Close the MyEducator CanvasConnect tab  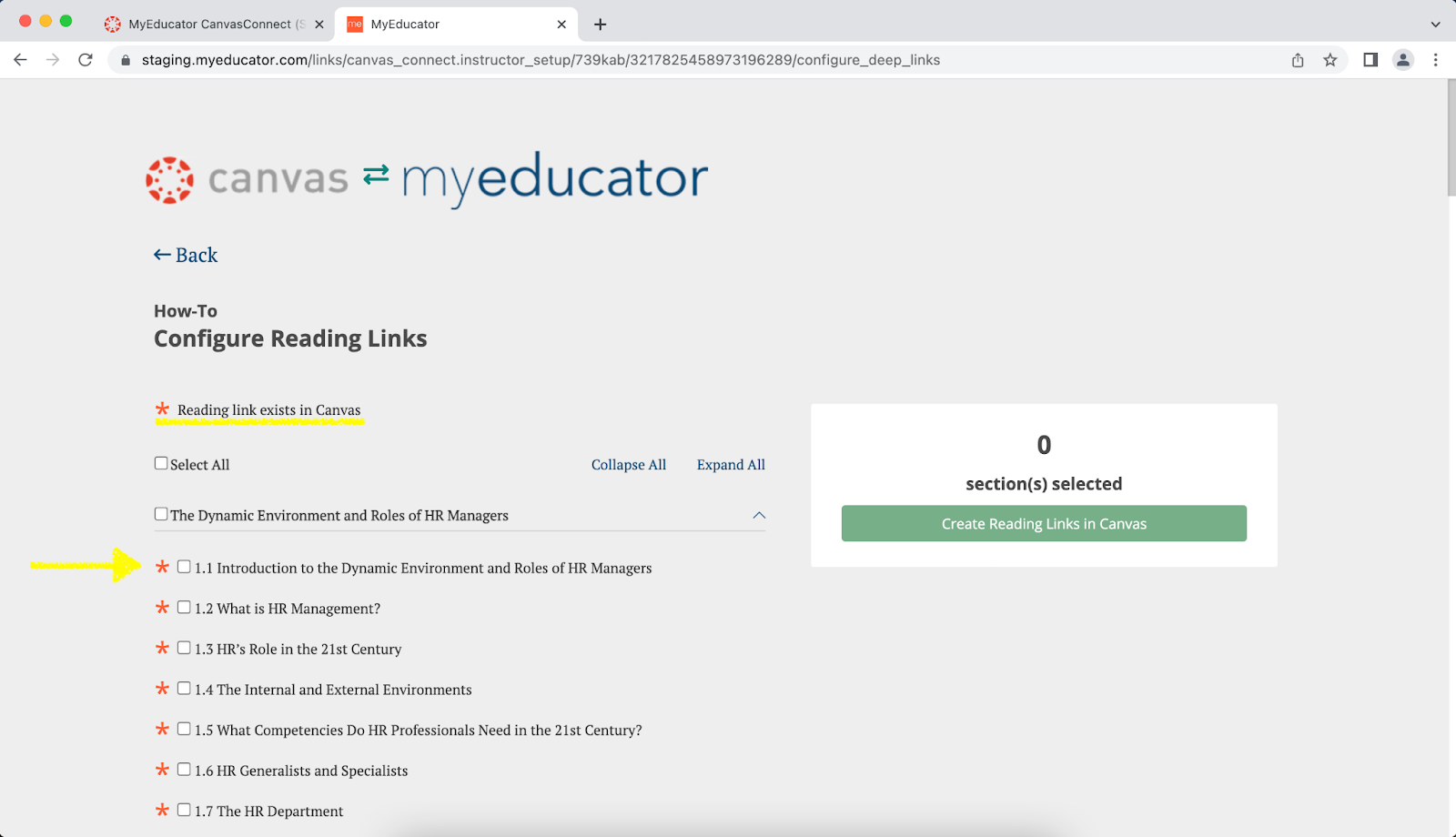[319, 25]
